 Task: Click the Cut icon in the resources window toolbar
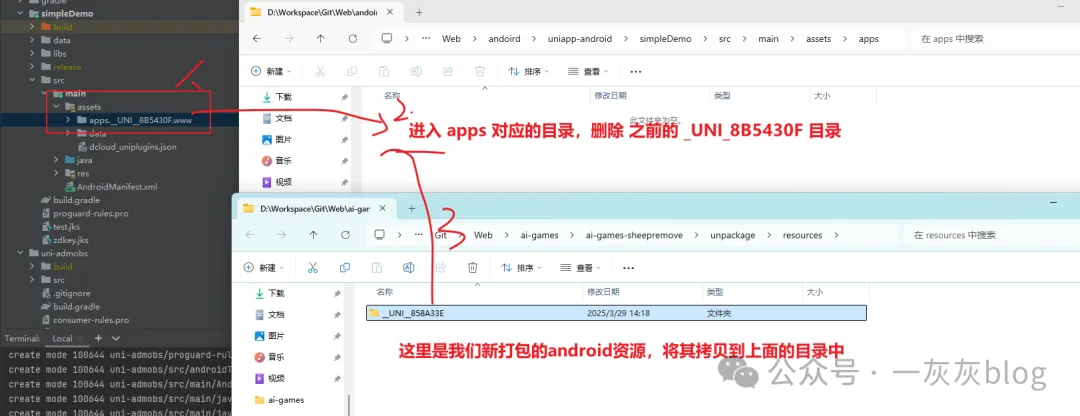[312, 267]
